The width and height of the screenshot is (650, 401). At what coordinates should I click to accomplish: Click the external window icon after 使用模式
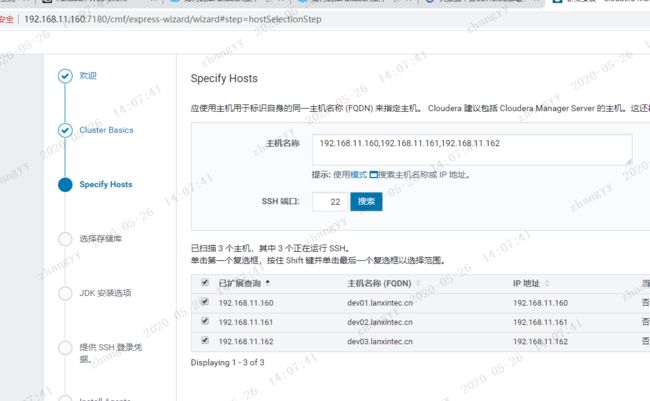click(373, 175)
